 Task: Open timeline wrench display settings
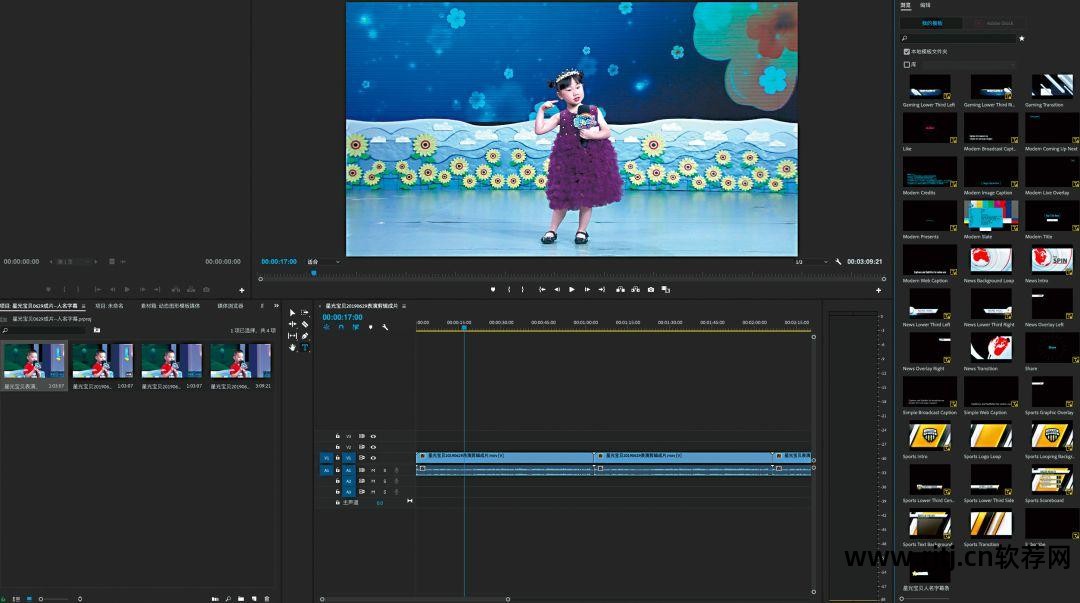click(x=385, y=327)
